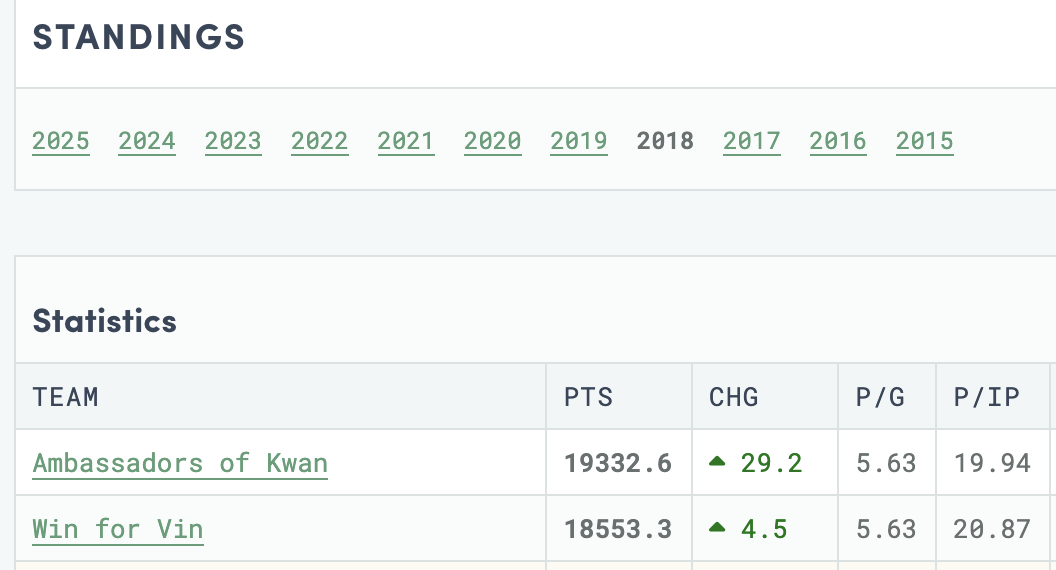Sort the table by the PTS column header
1056x570 pixels.
(x=589, y=397)
